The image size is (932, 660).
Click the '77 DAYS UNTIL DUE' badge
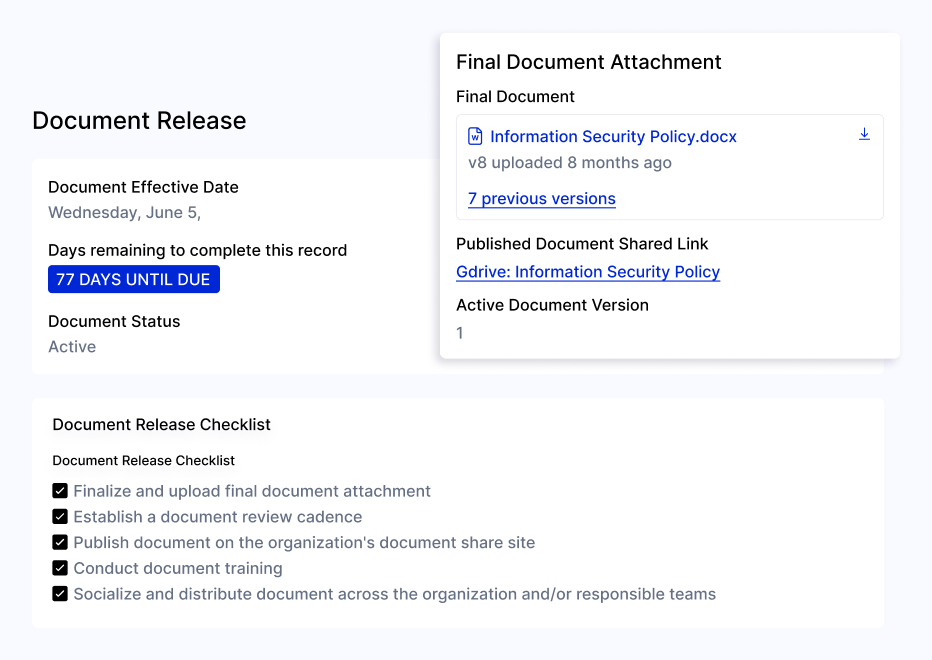tap(134, 280)
